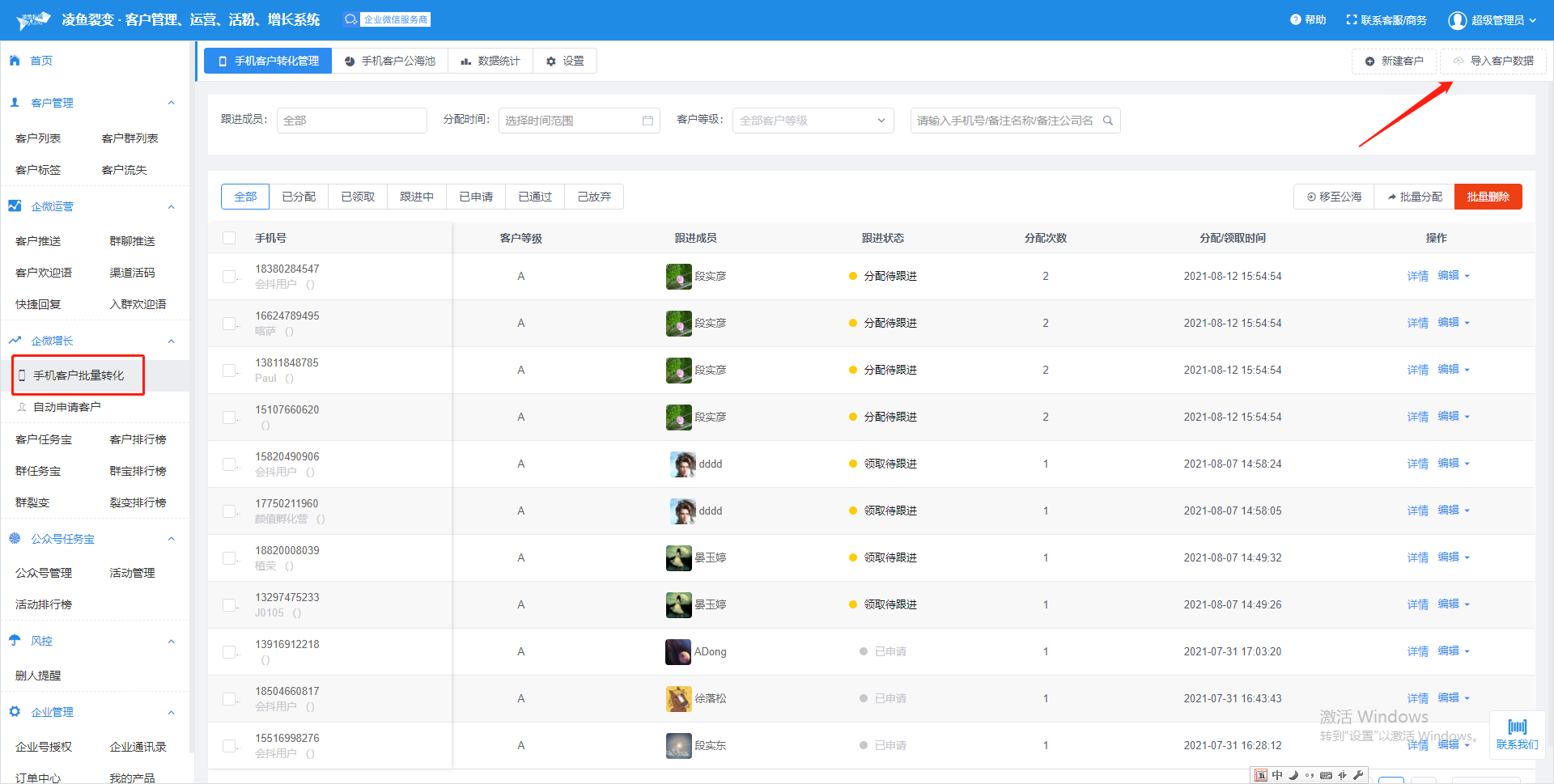Click the search magnifier icon
This screenshot has height=784, width=1554.
[x=1108, y=121]
